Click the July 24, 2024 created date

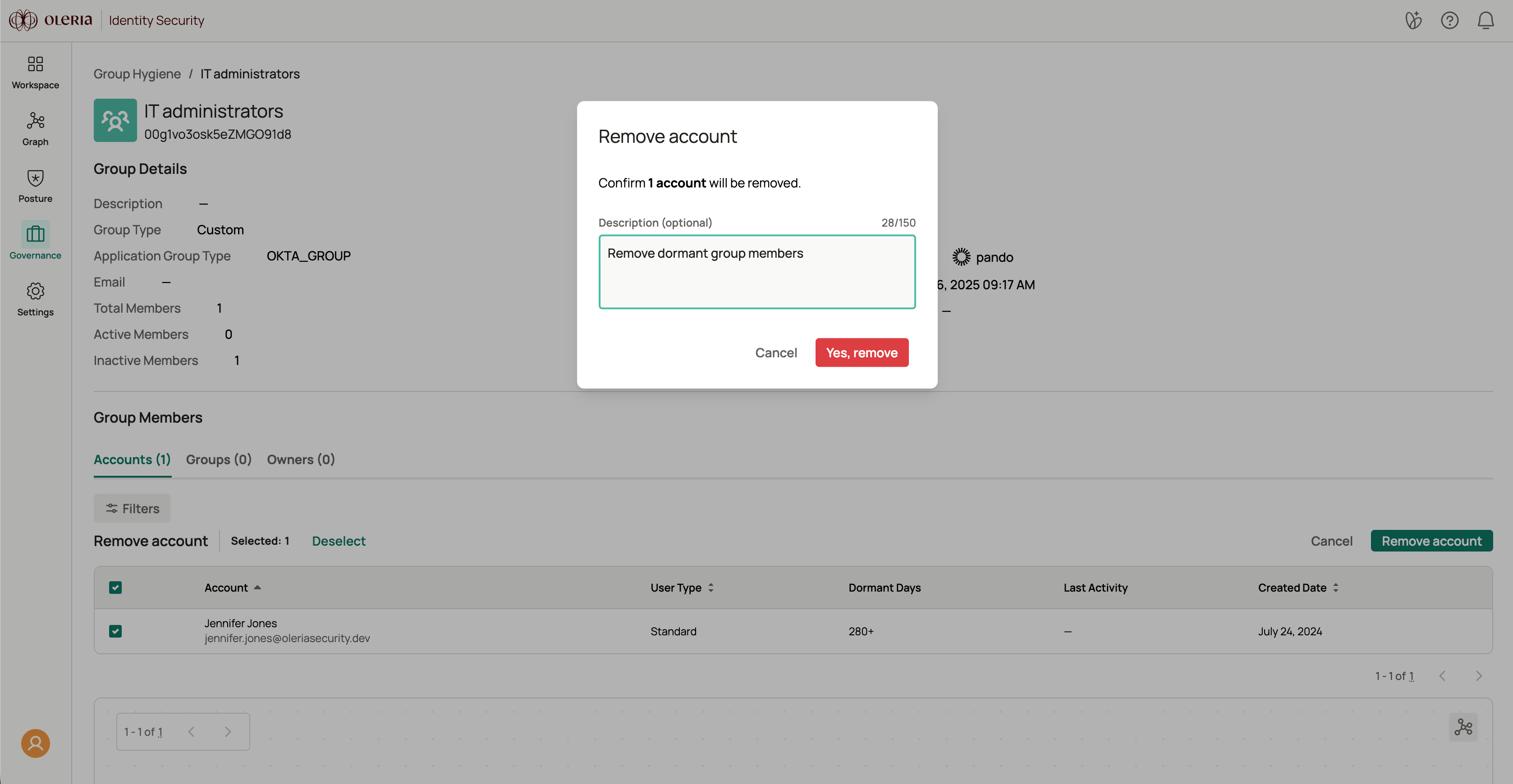pos(1290,631)
